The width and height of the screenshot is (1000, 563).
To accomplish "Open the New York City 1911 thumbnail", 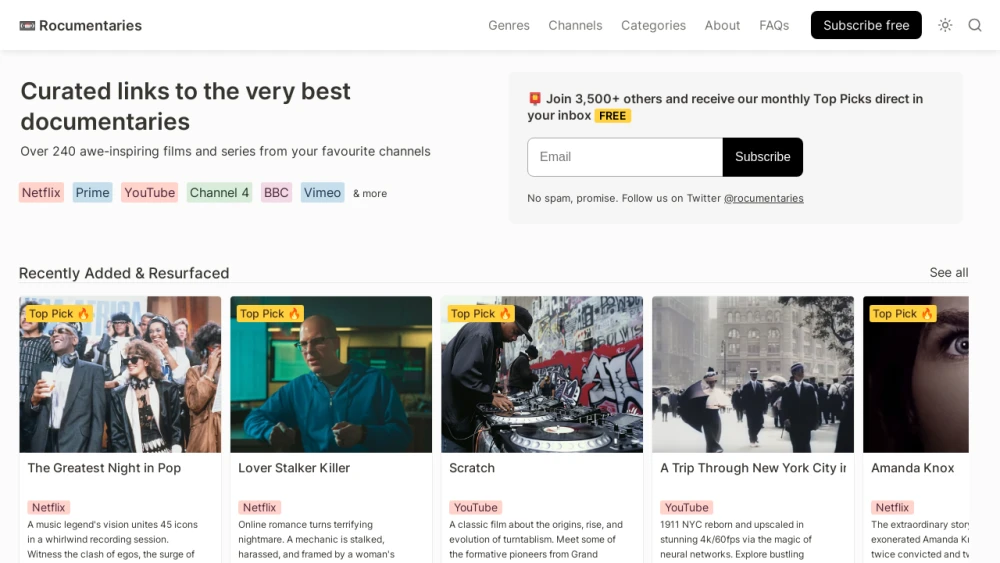I will [x=753, y=374].
